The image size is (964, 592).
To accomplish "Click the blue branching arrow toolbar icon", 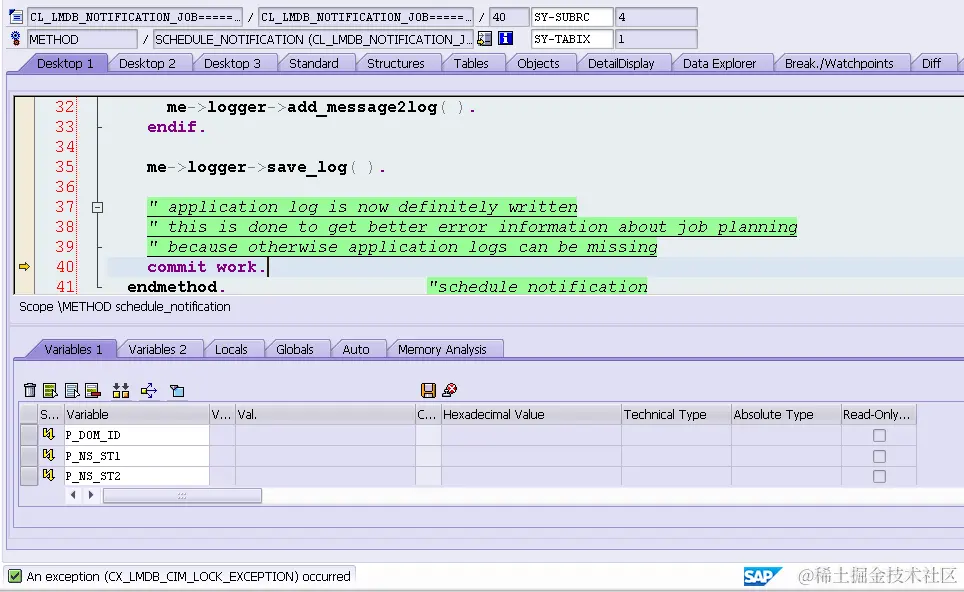I will [x=149, y=390].
